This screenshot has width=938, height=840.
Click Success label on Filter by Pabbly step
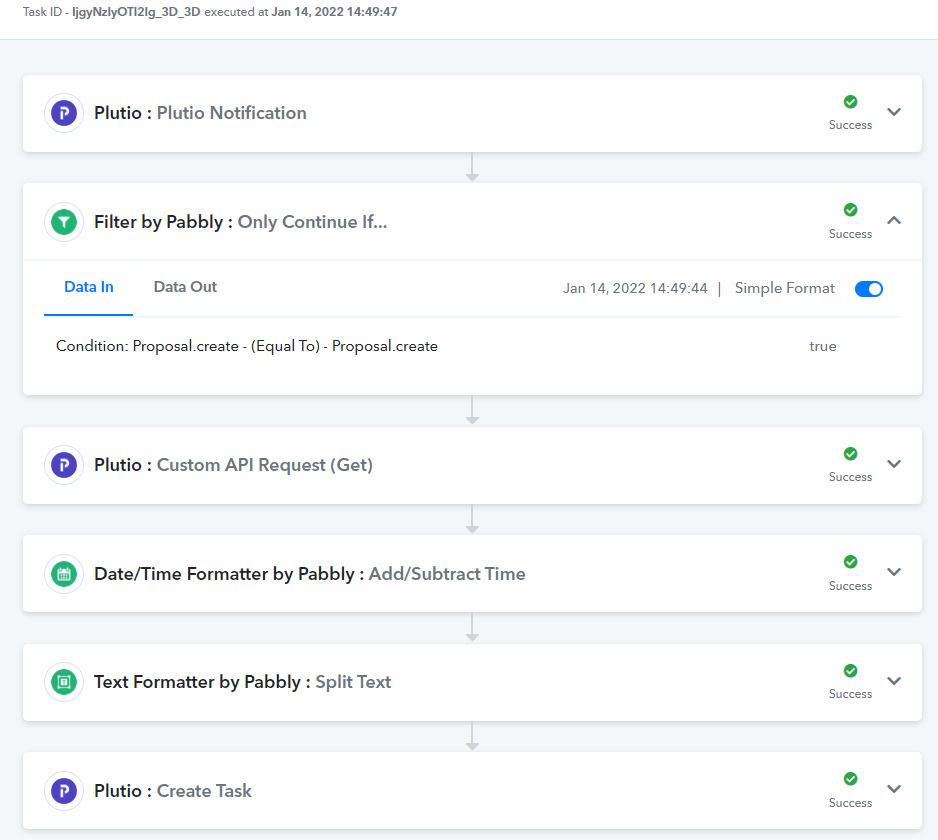coord(850,234)
